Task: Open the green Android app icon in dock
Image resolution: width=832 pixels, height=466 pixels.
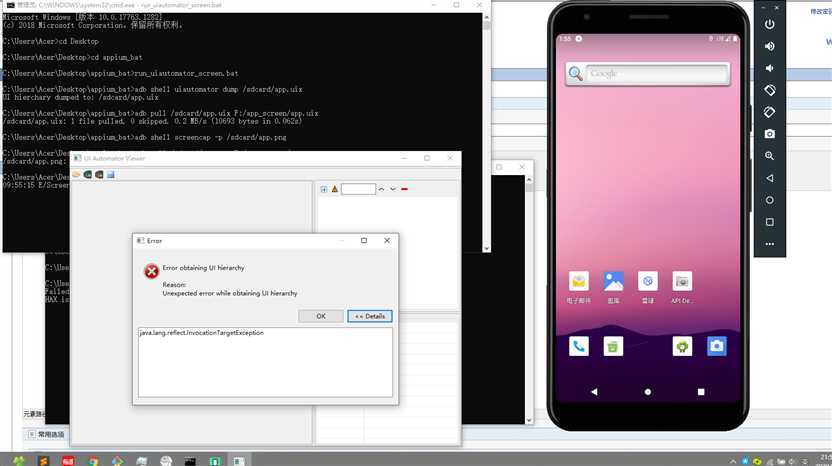Action: pos(682,347)
